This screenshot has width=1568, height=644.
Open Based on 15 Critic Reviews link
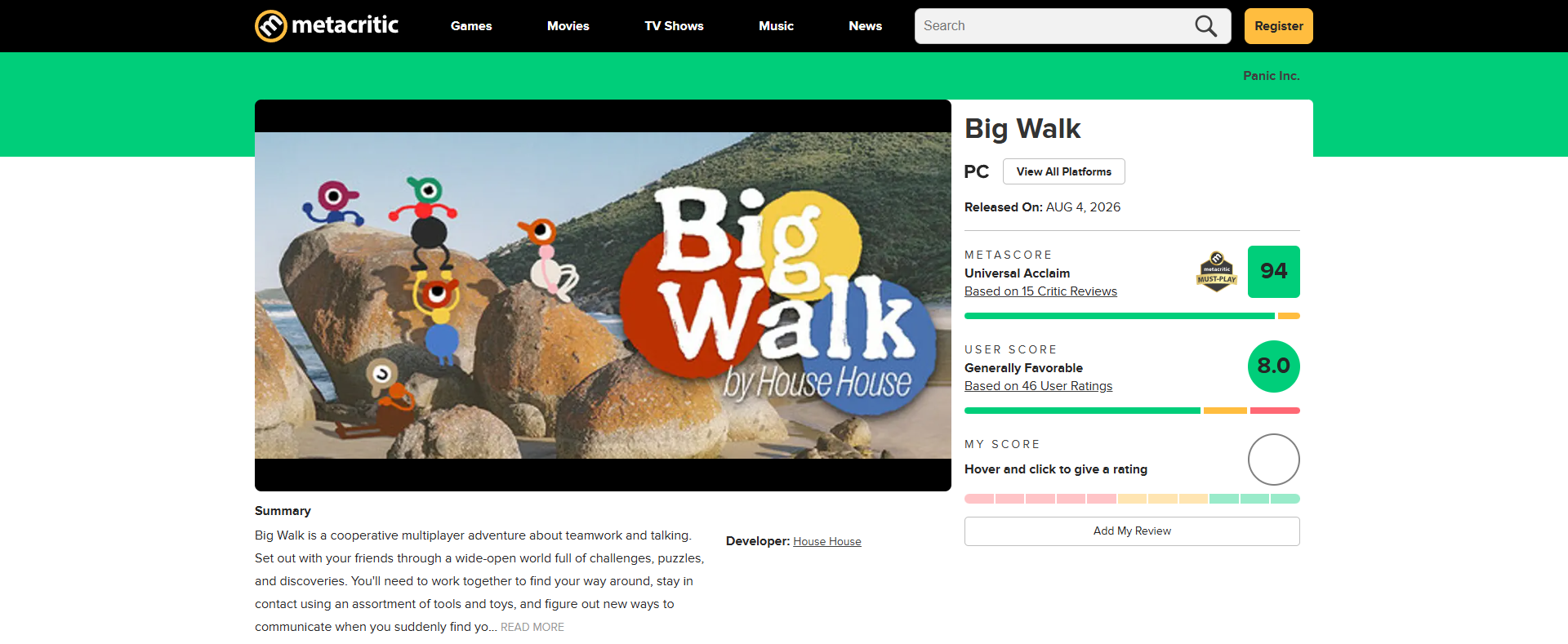click(x=1040, y=291)
